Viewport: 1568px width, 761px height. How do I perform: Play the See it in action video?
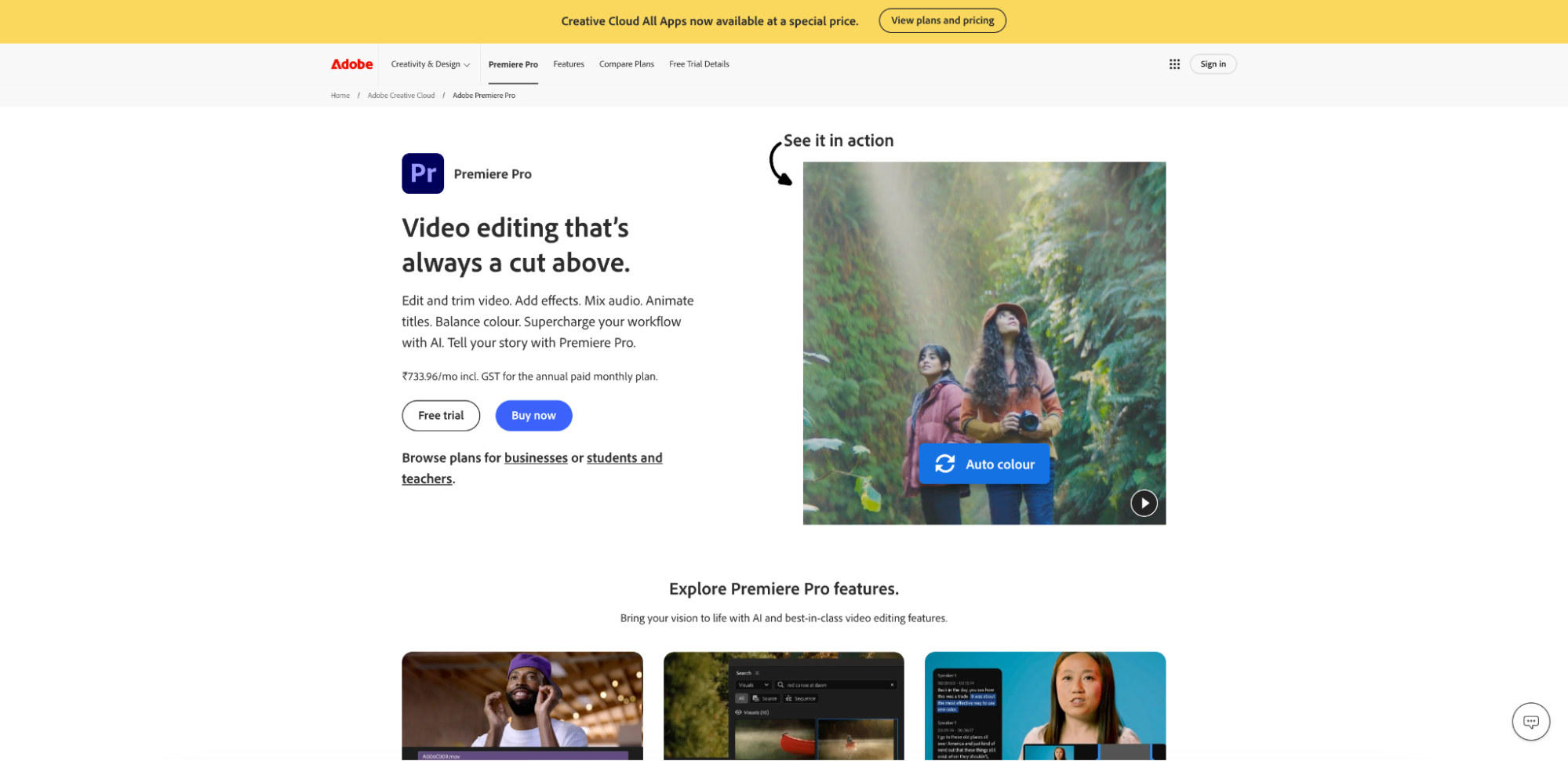point(1144,503)
